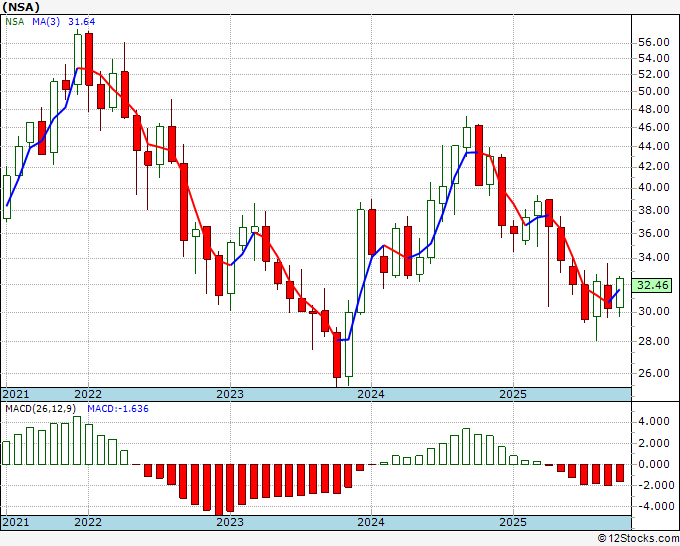This screenshot has width=680, height=546.
Task: Select the 32.46 current price tag
Action: click(653, 285)
